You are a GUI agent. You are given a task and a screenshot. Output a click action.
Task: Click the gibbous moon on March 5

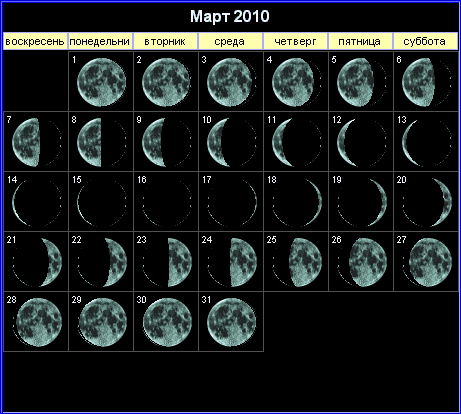click(362, 82)
